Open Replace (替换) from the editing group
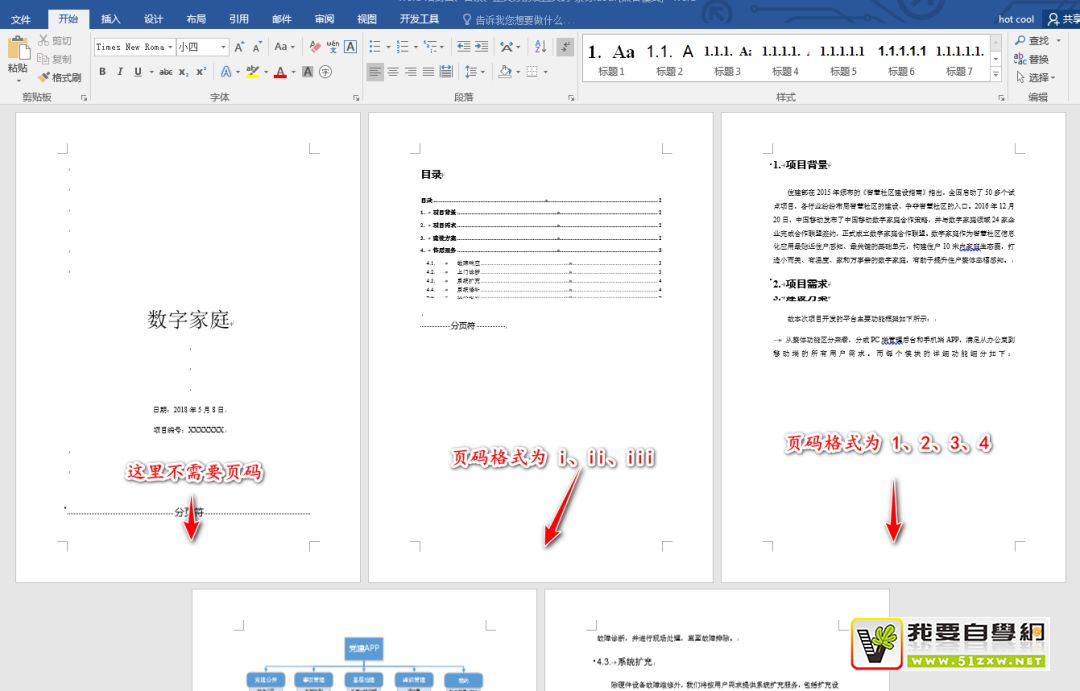This screenshot has height=691, width=1080. [x=1041, y=57]
